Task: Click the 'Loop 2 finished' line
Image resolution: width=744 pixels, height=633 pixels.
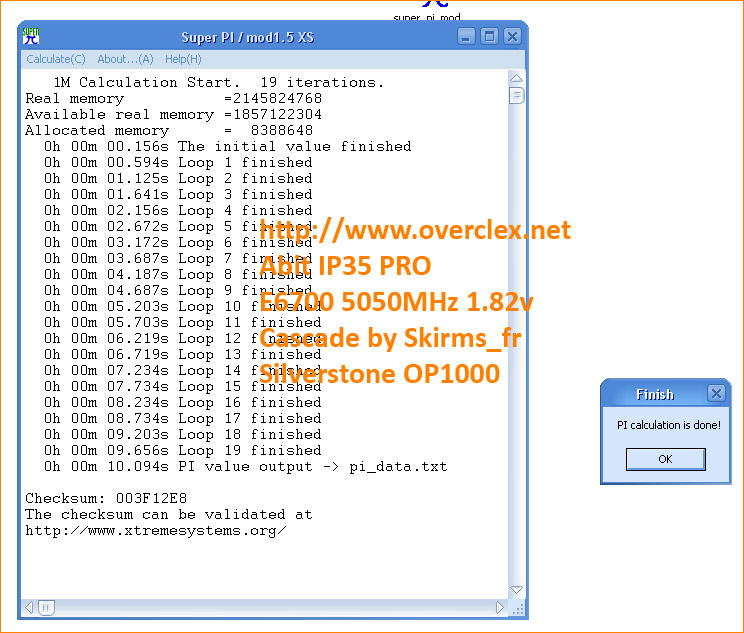Action: click(178, 179)
